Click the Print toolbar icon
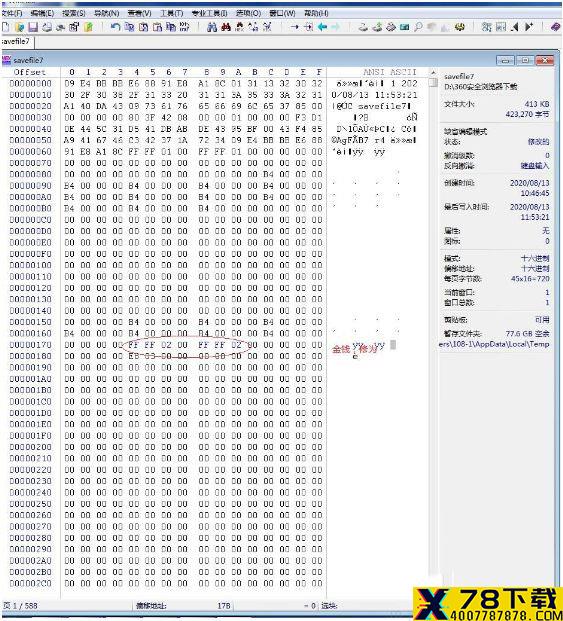The width and height of the screenshot is (563, 621). [x=47, y=27]
